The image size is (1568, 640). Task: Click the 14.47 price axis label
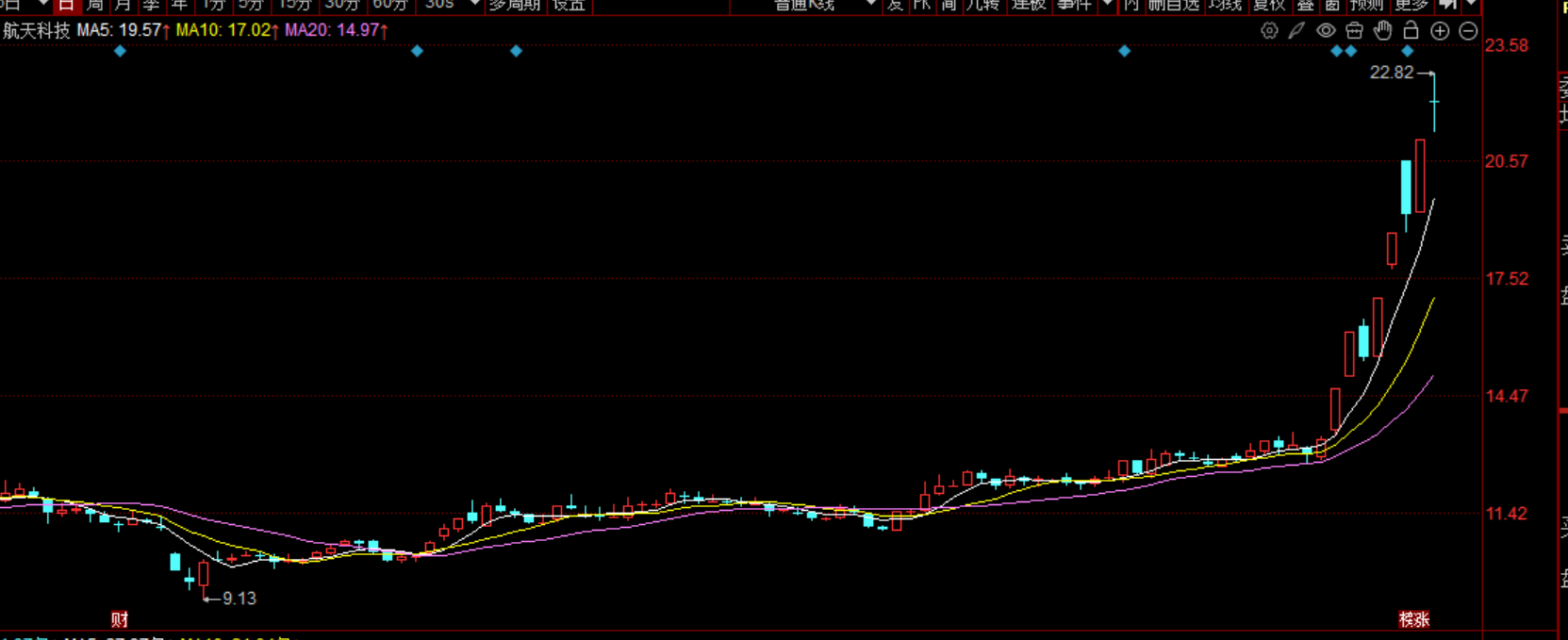[1507, 396]
